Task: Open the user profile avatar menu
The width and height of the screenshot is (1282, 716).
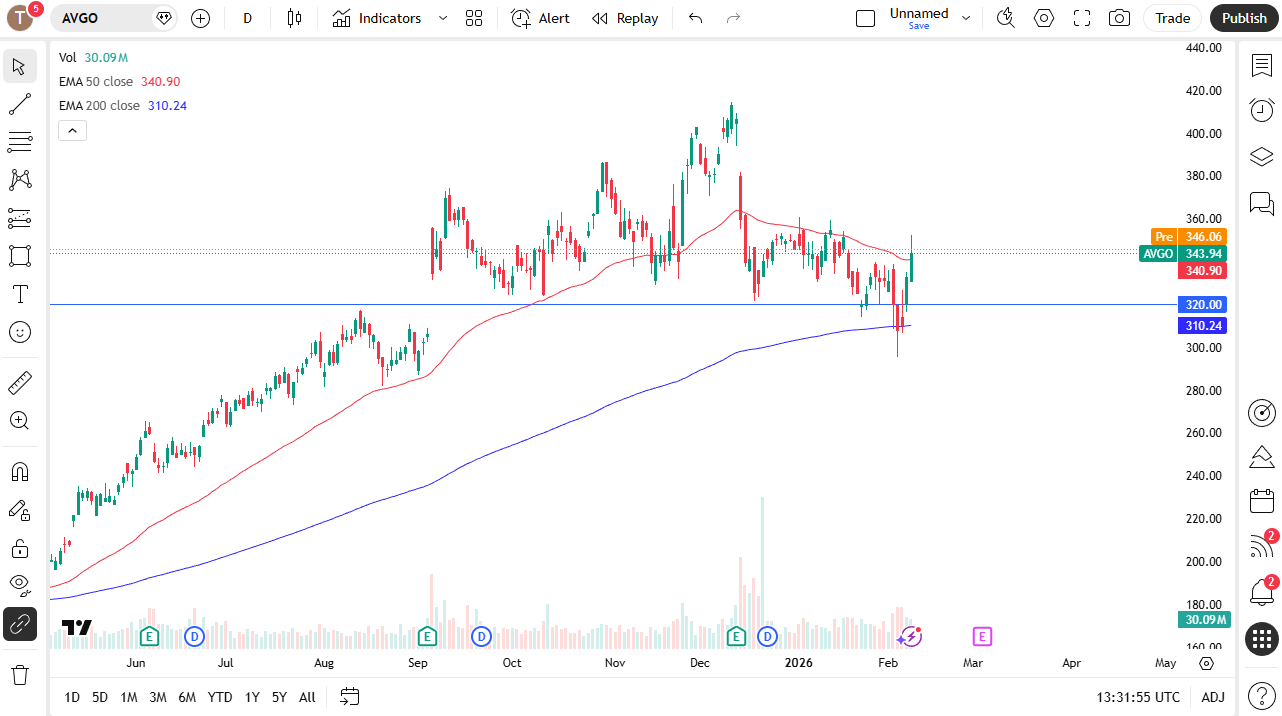Action: 20,18
